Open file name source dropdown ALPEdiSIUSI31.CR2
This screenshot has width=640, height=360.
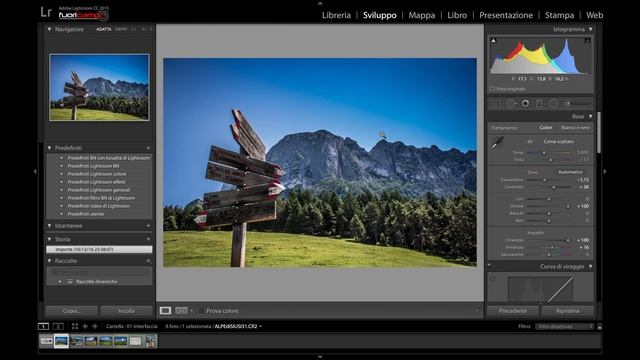(x=238, y=326)
